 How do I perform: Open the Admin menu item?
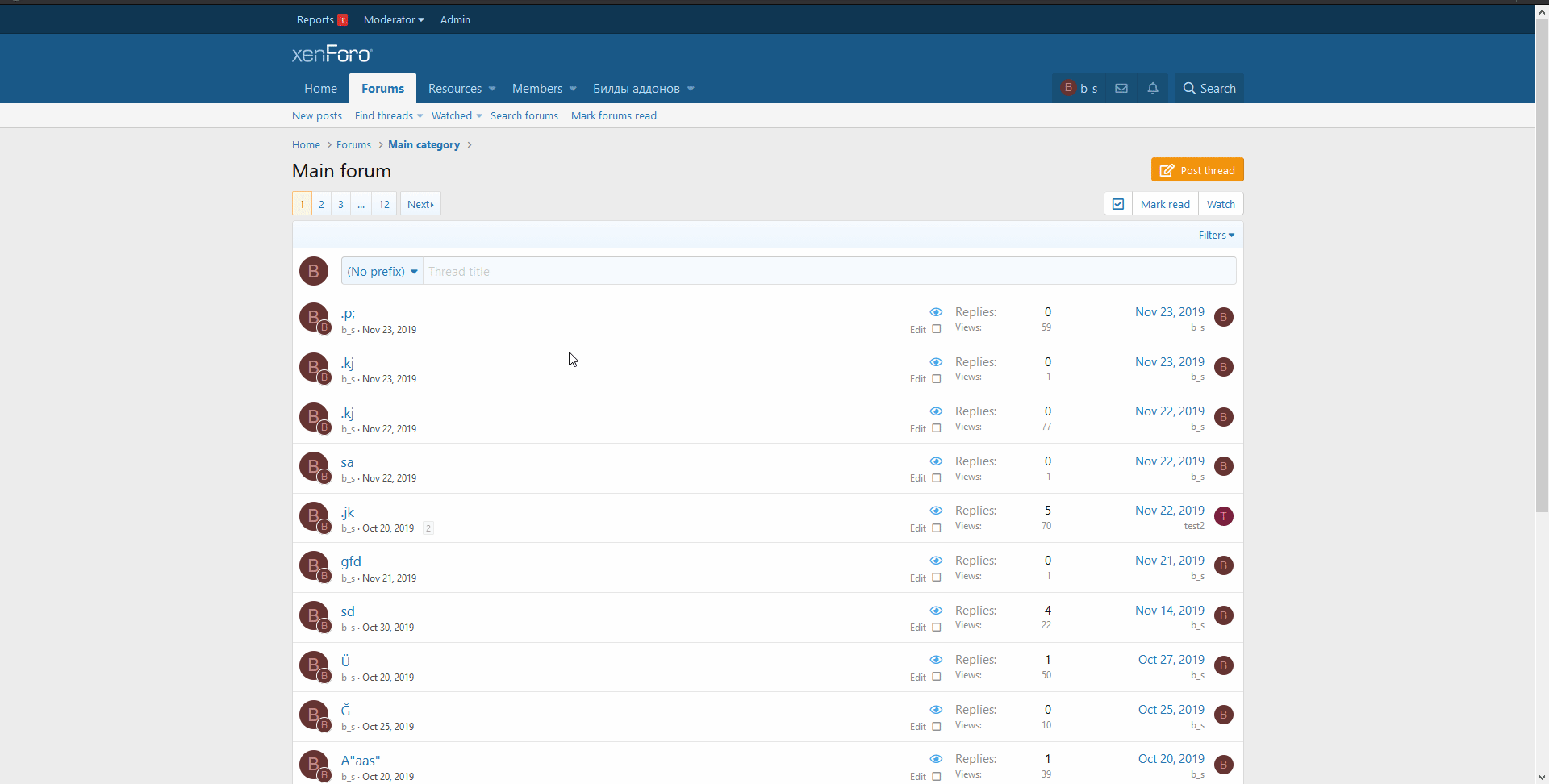455,19
